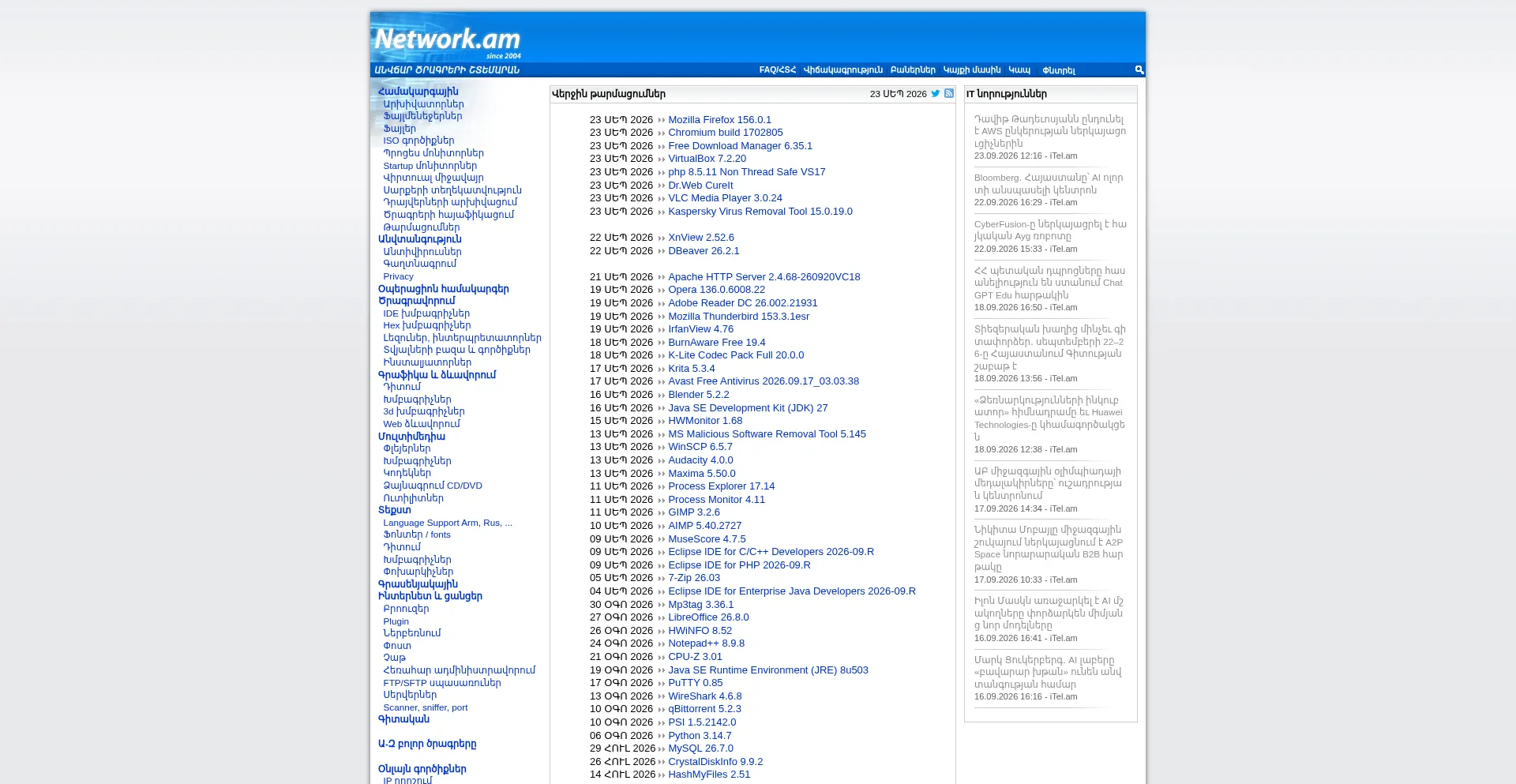The height and width of the screenshot is (784, 1516).
Task: Open Process Explorer 17.14 link
Action: pyautogui.click(x=722, y=486)
